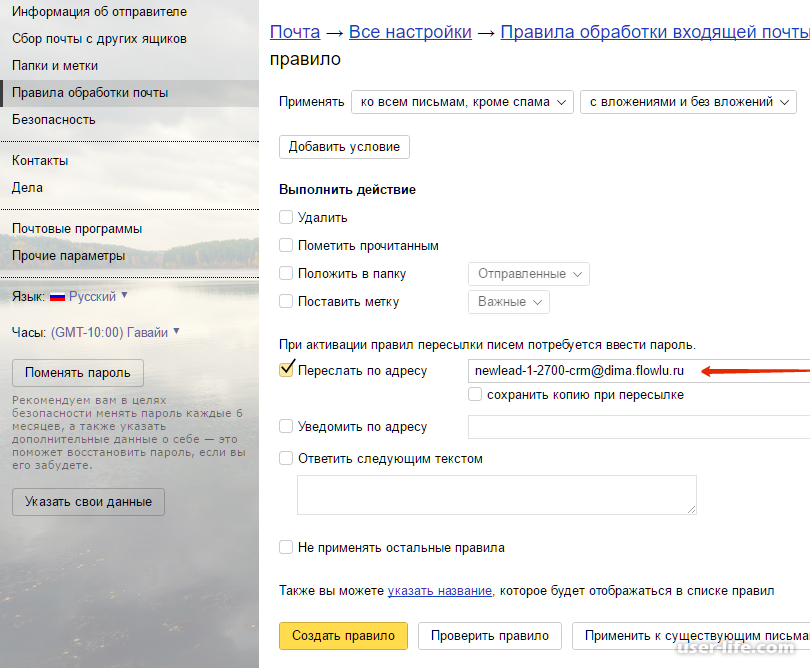Click Применить к существующим письмам button
This screenshot has height=668, width=810.
[x=691, y=635]
